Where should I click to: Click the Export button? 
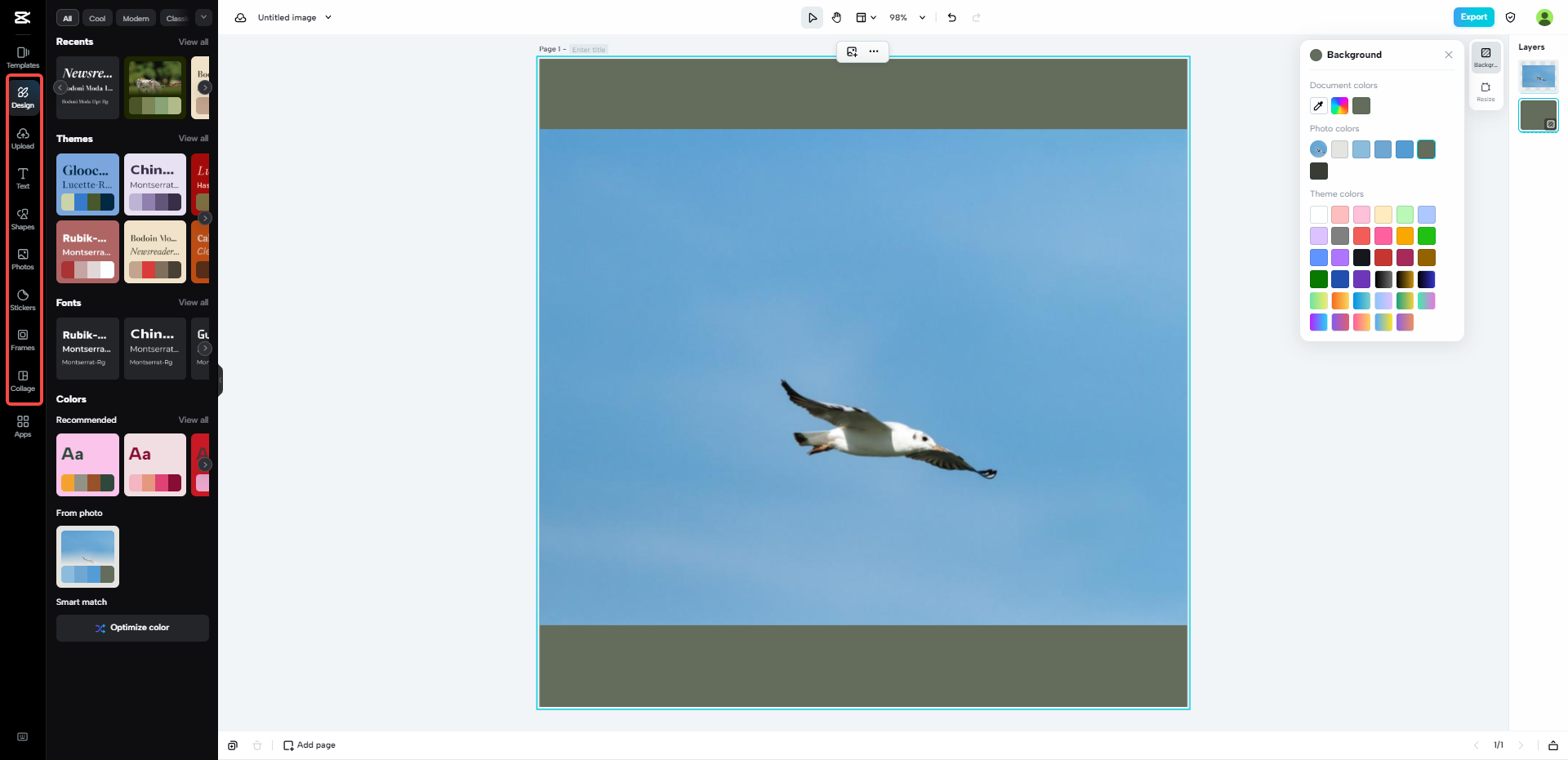click(x=1473, y=16)
